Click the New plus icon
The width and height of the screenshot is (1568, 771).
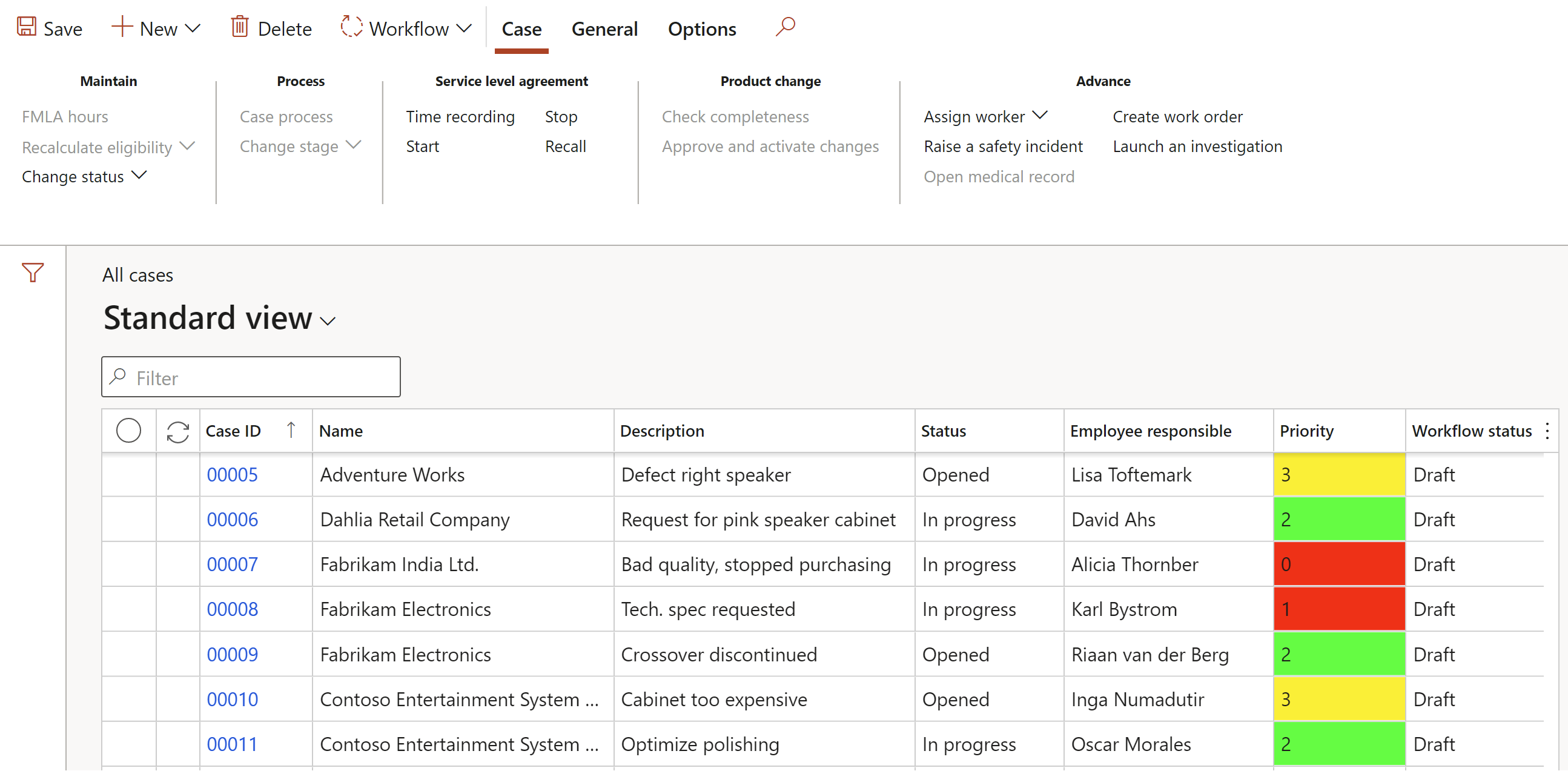coord(122,26)
